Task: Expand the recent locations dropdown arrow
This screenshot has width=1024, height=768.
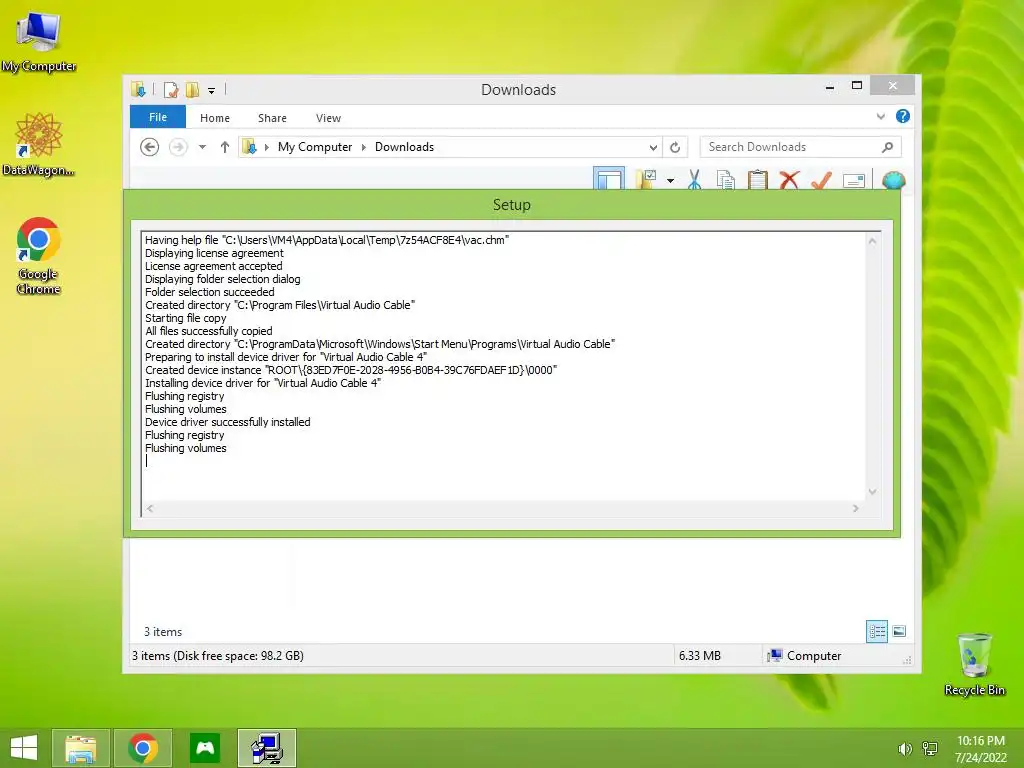Action: click(x=202, y=147)
